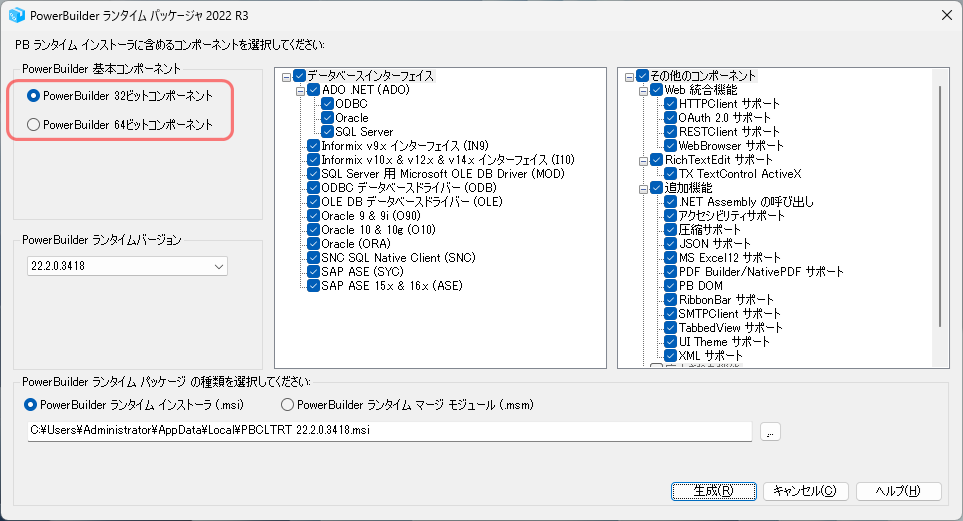Select PowerBuilder 32ビットコンポーネント radio button

(x=34, y=96)
